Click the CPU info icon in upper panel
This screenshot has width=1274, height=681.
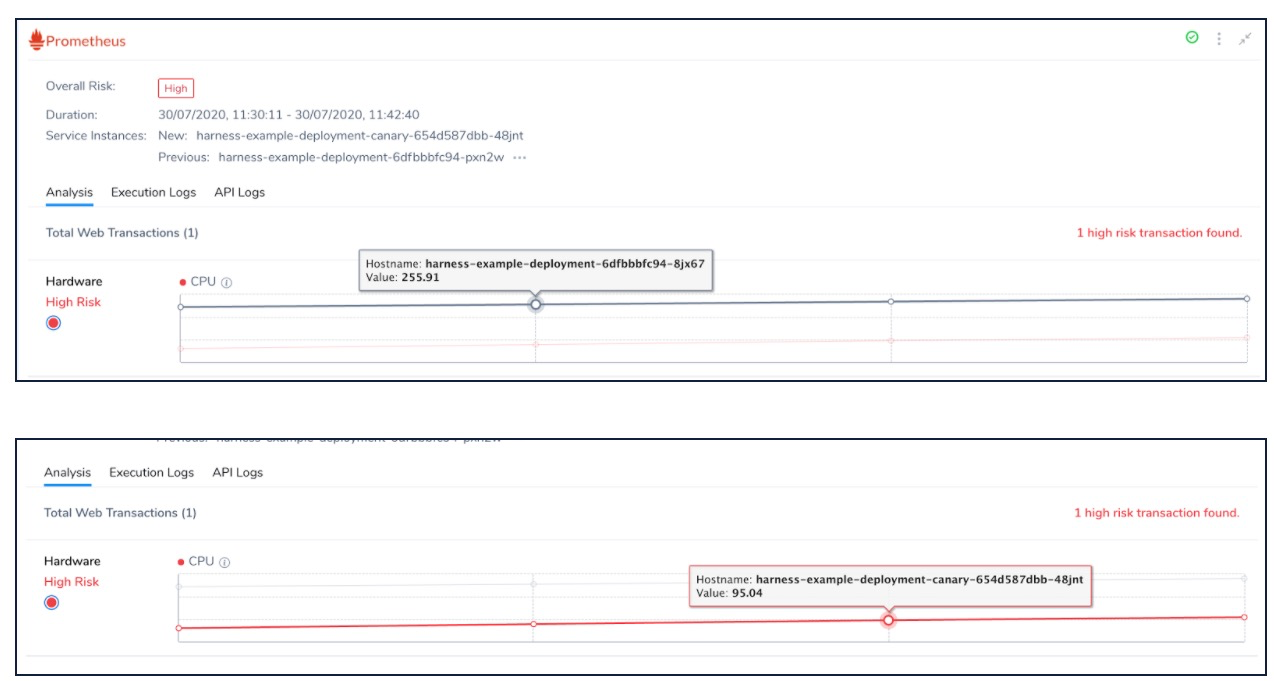(x=226, y=282)
